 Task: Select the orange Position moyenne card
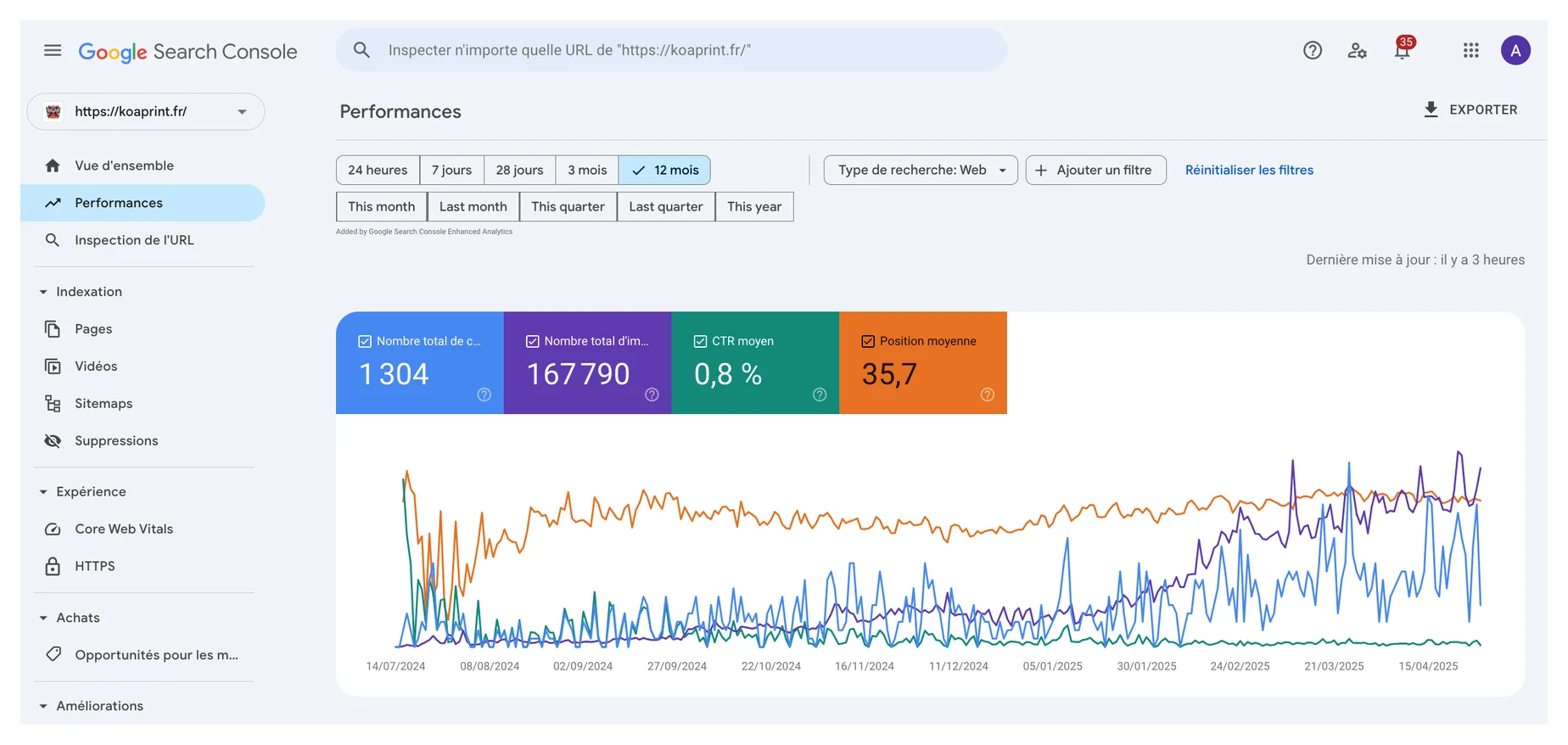[x=923, y=363]
